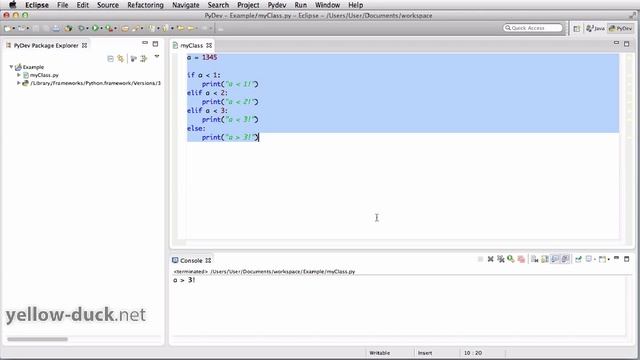Click the Open Perspective icon
The height and width of the screenshot is (360, 640).
click(576, 29)
